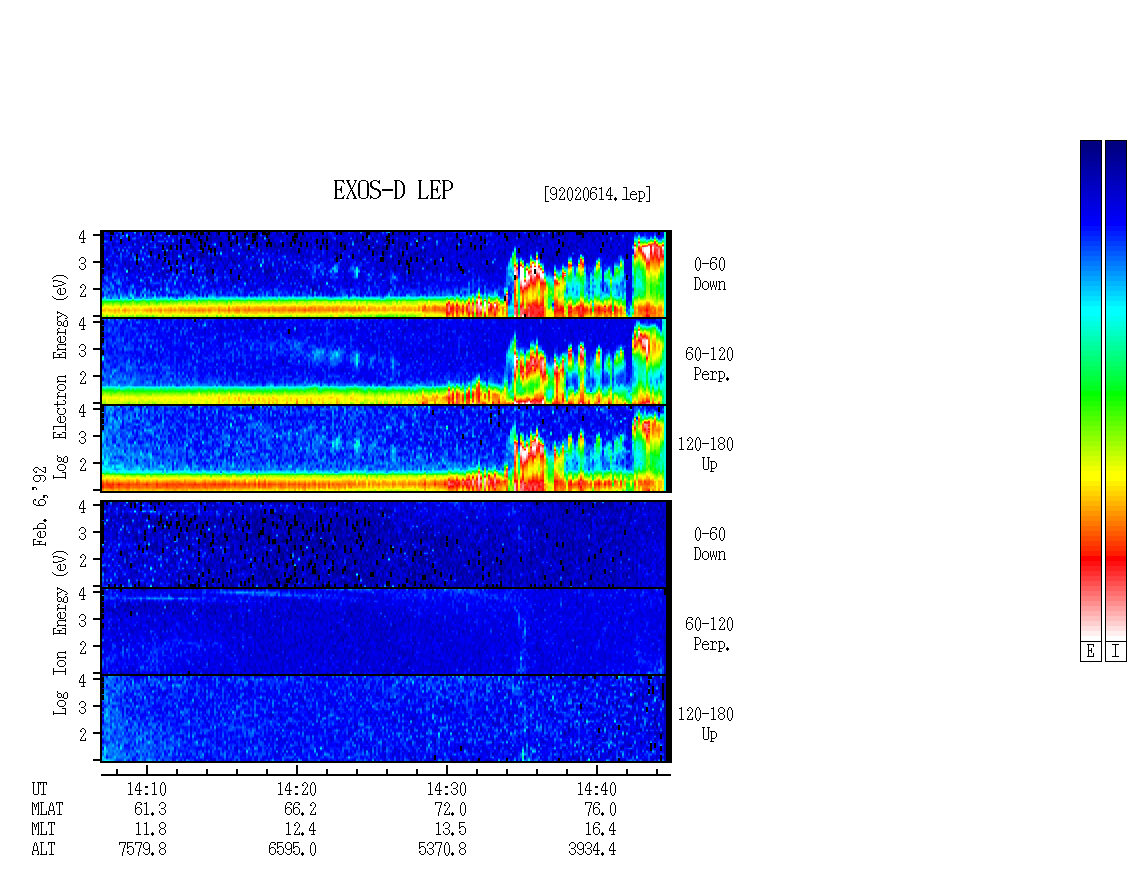Select the [92020614.lep] file name label
The height and width of the screenshot is (875, 1130).
point(597,194)
